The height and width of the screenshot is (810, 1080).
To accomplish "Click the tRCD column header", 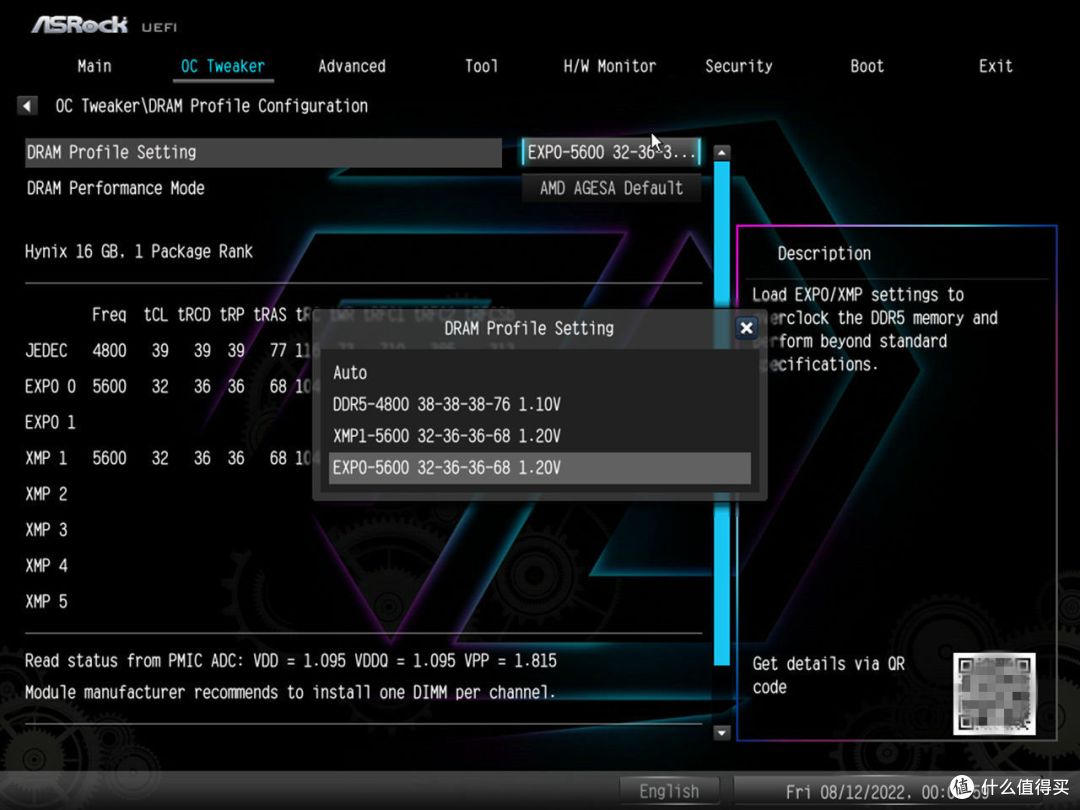I will pos(194,315).
